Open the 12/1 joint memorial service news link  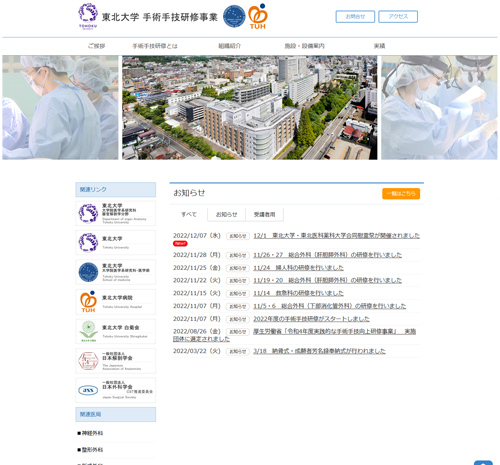(336, 236)
